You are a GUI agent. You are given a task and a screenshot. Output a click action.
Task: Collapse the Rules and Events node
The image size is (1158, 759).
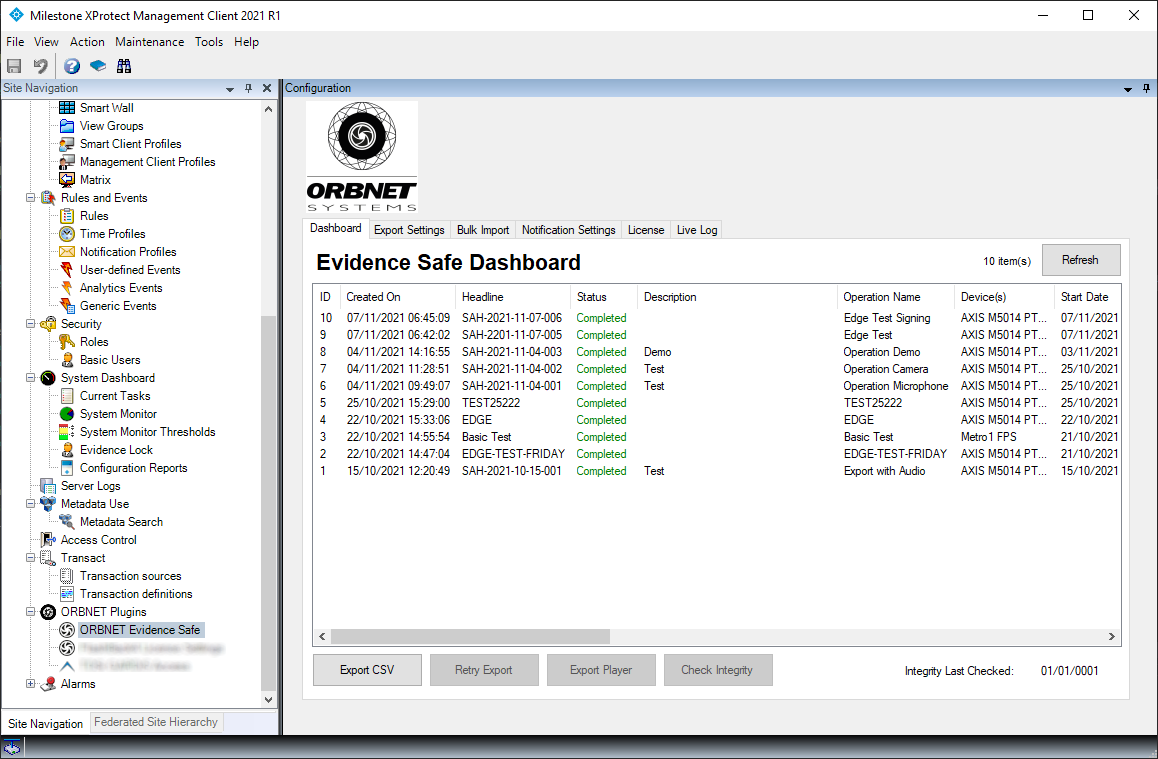[x=30, y=198]
